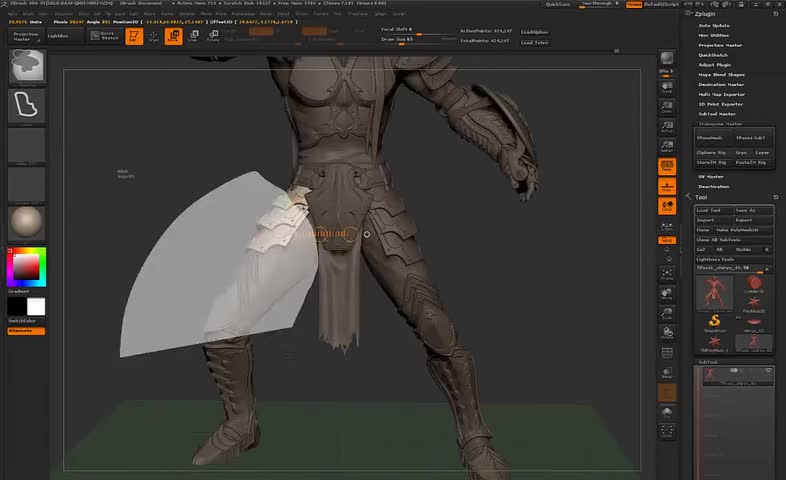786x480 pixels.
Task: Select the white main color swatch
Action: (36, 307)
